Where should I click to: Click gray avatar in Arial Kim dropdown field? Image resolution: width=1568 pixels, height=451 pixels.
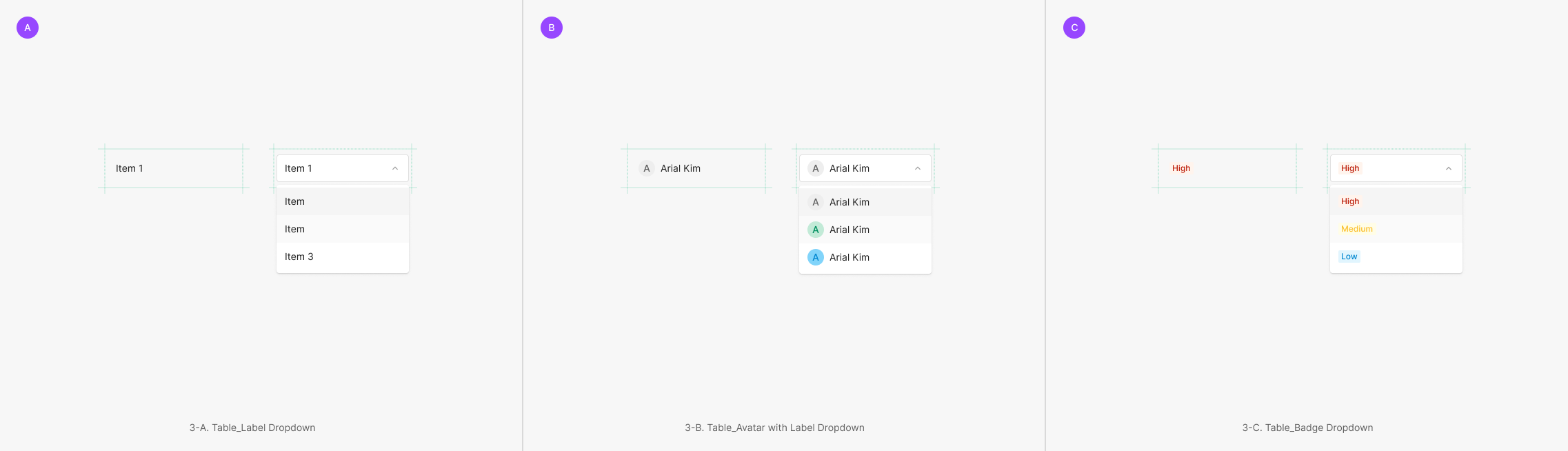pos(816,168)
